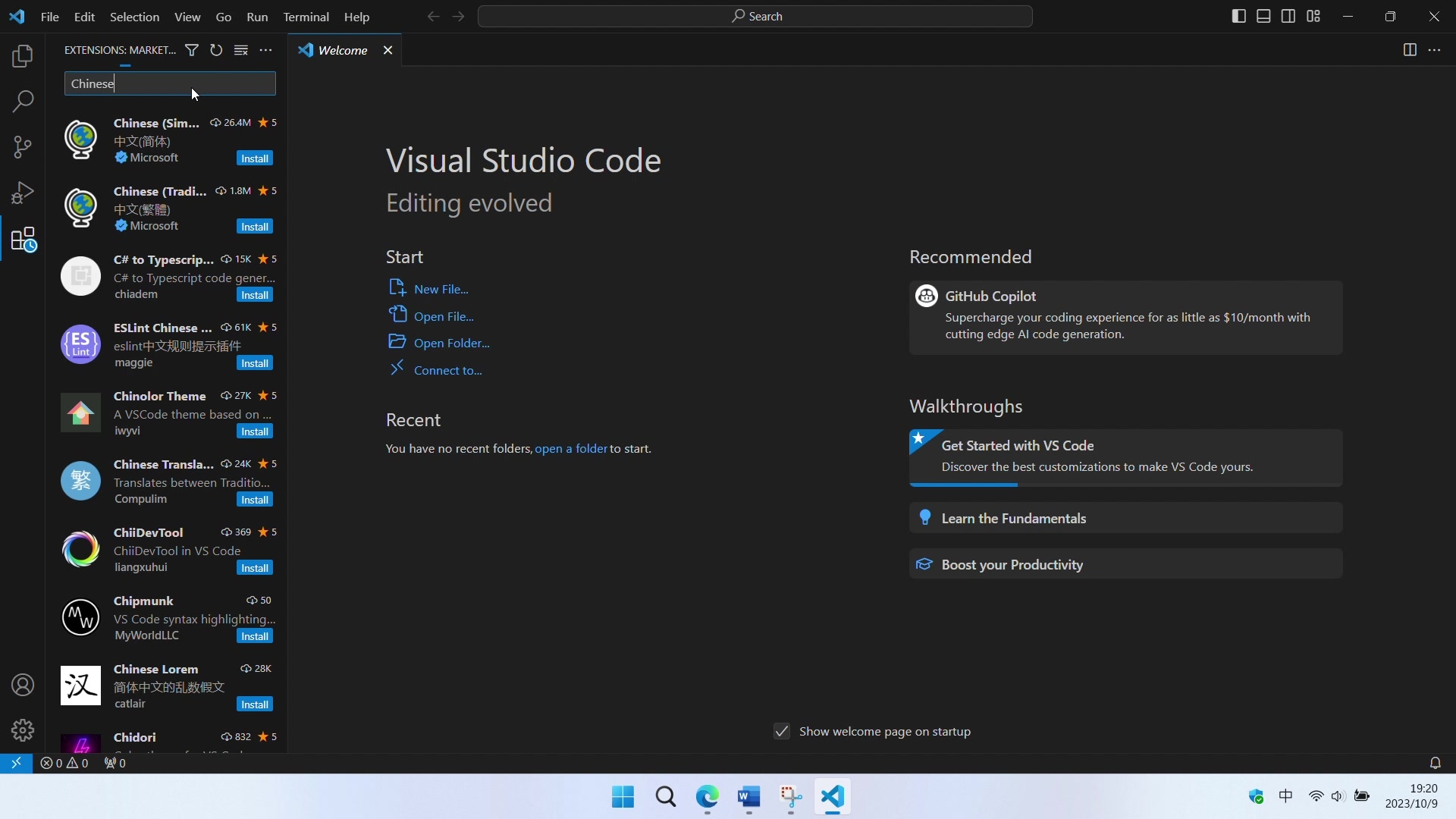Screen dimensions: 1456x819
Task: Open ChiiDevTool extension details
Action: [x=167, y=549]
